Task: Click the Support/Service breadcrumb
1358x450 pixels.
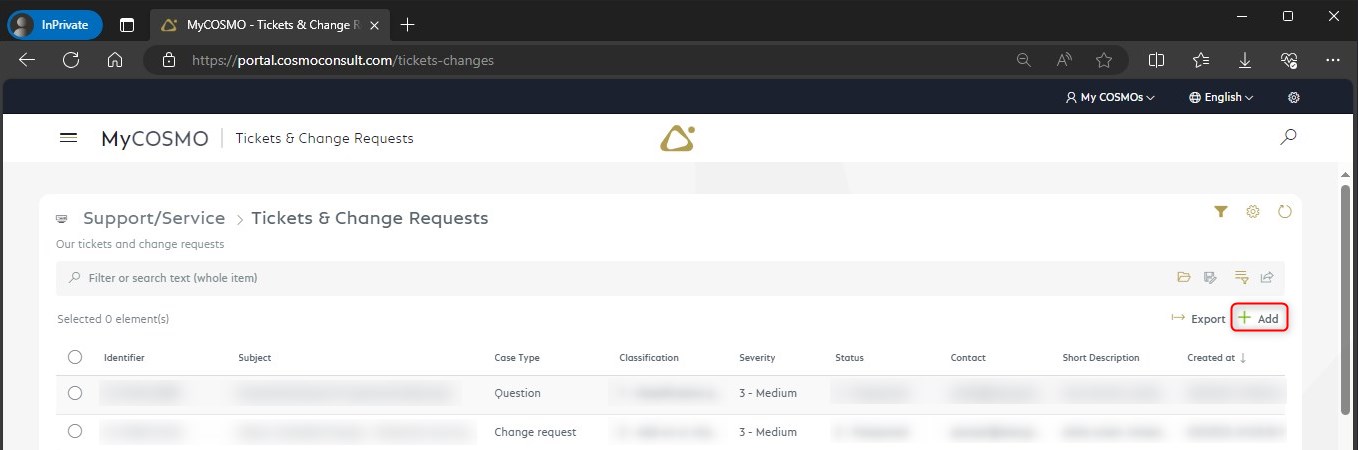Action: [154, 218]
